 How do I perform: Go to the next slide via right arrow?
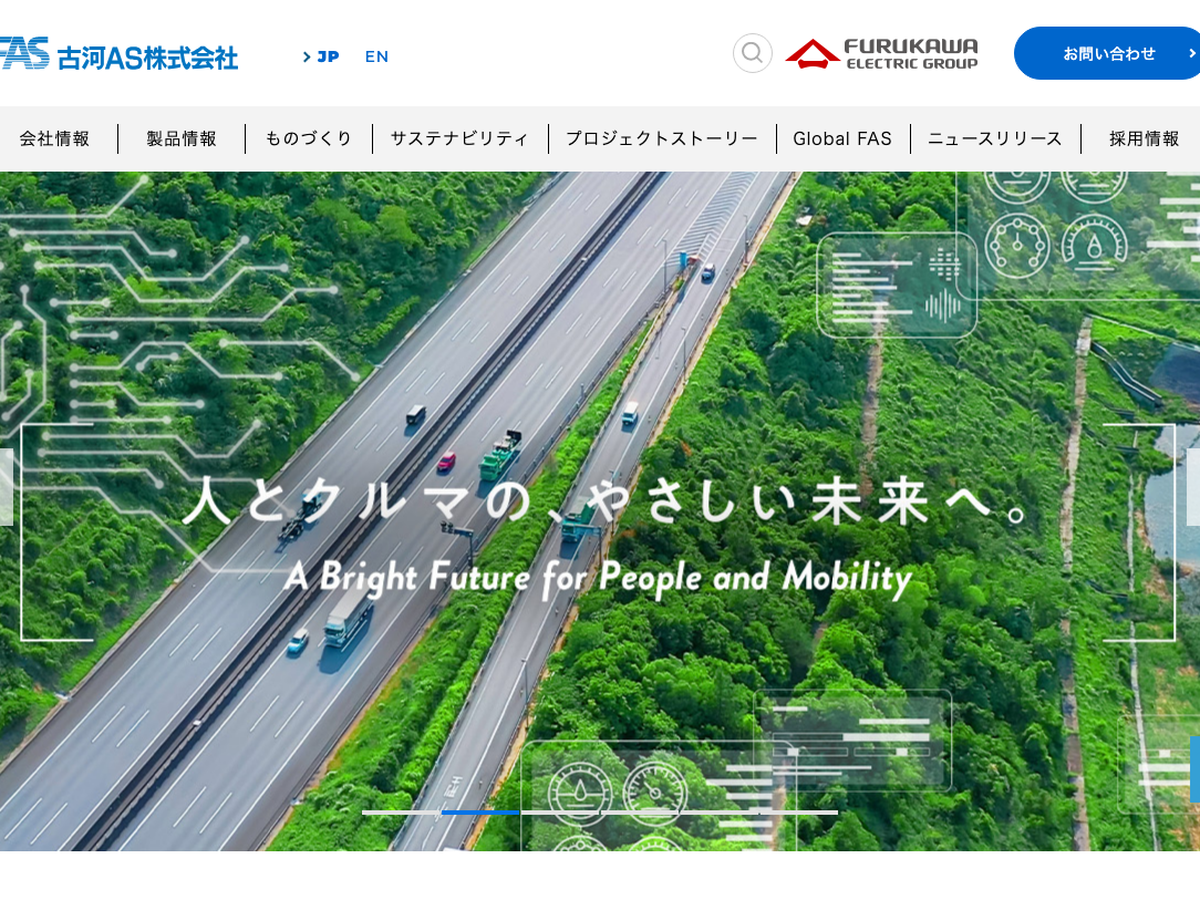tap(1193, 487)
